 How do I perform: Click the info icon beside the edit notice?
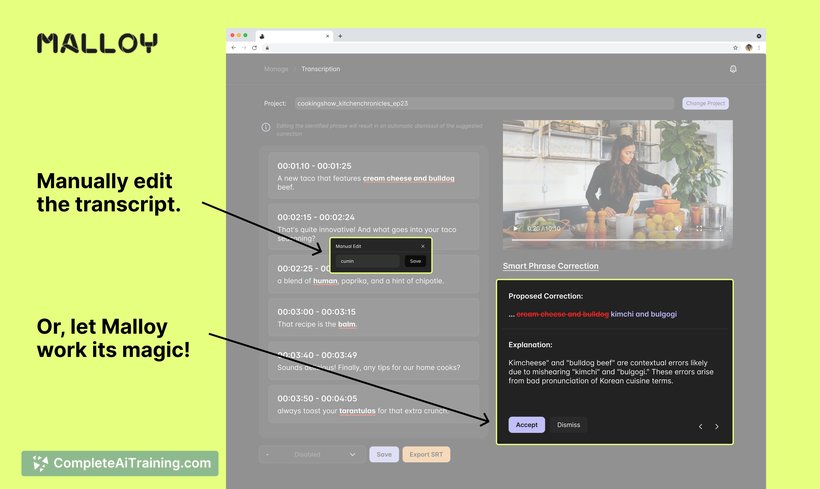pyautogui.click(x=266, y=127)
